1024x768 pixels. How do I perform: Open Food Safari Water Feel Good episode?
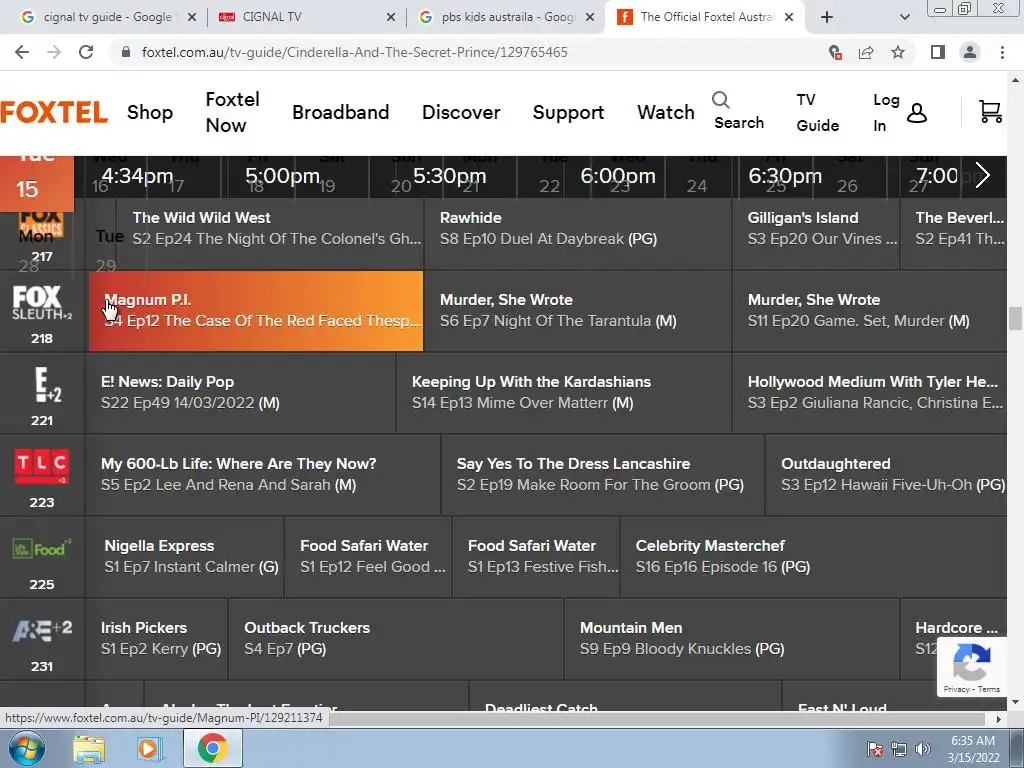pyautogui.click(x=368, y=556)
